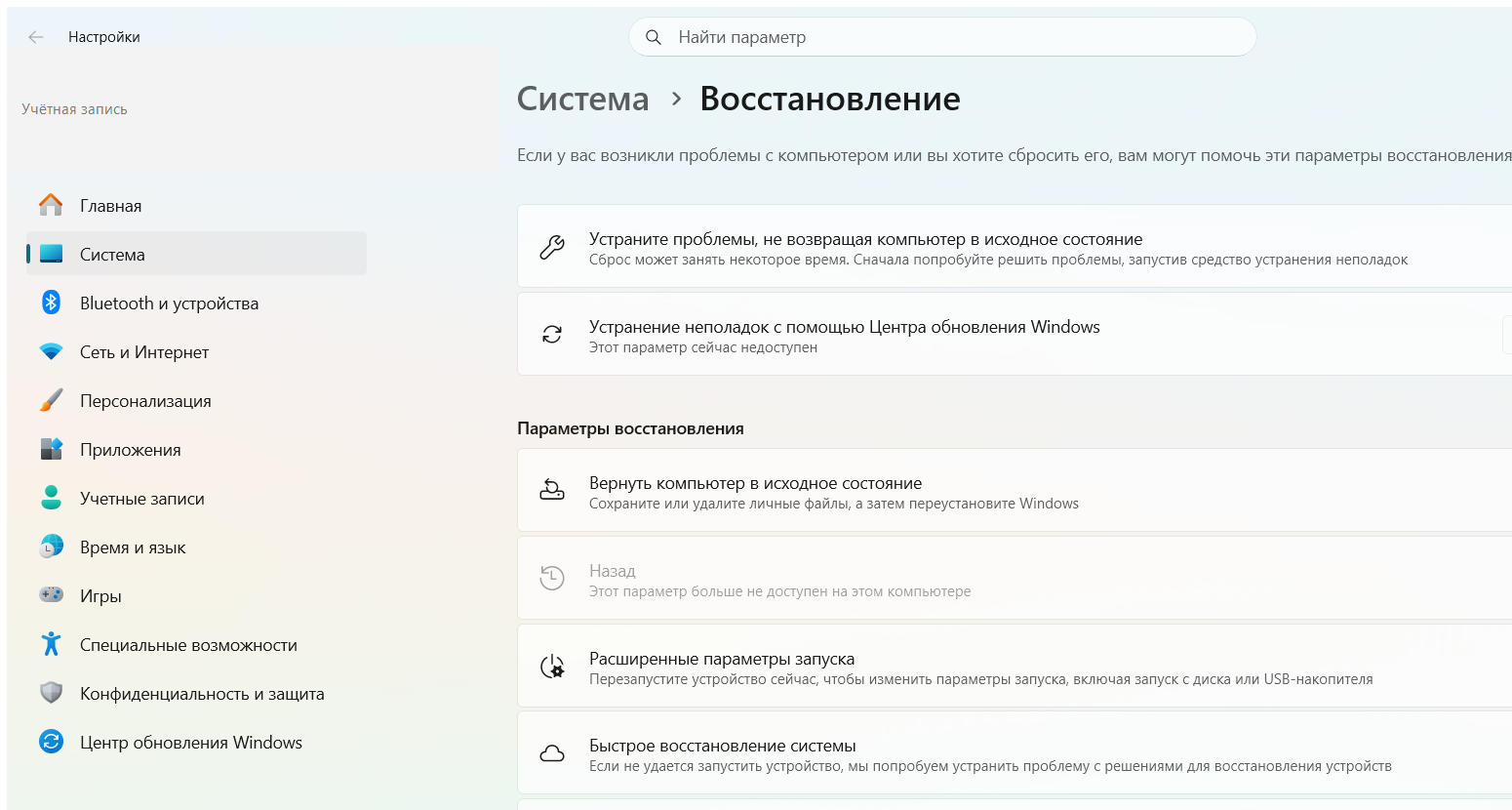The image size is (1512, 810).
Task: Click the disabled Назад recovery option
Action: pos(1015,578)
